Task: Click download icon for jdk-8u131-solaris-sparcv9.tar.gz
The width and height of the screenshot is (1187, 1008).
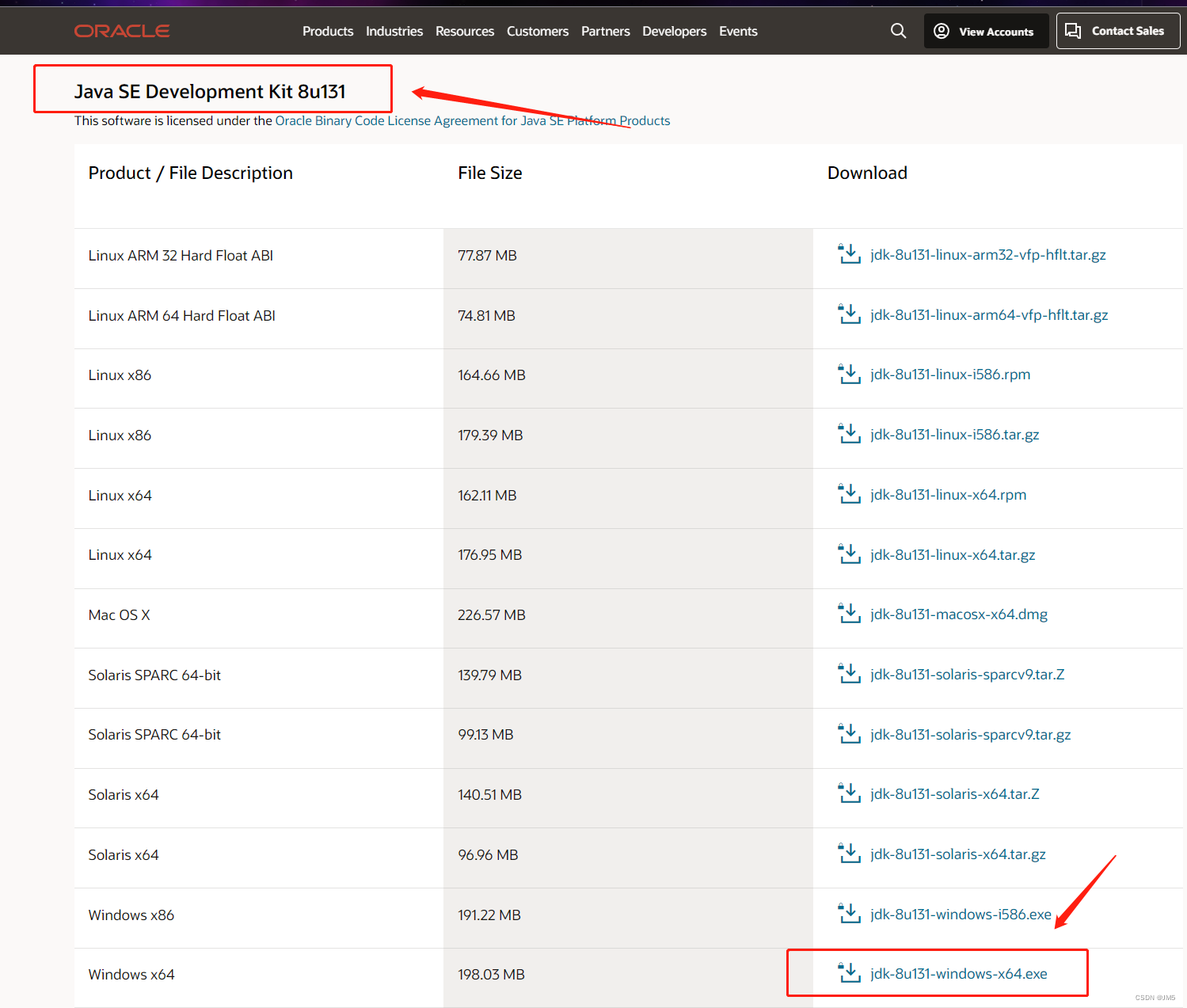Action: [849, 734]
